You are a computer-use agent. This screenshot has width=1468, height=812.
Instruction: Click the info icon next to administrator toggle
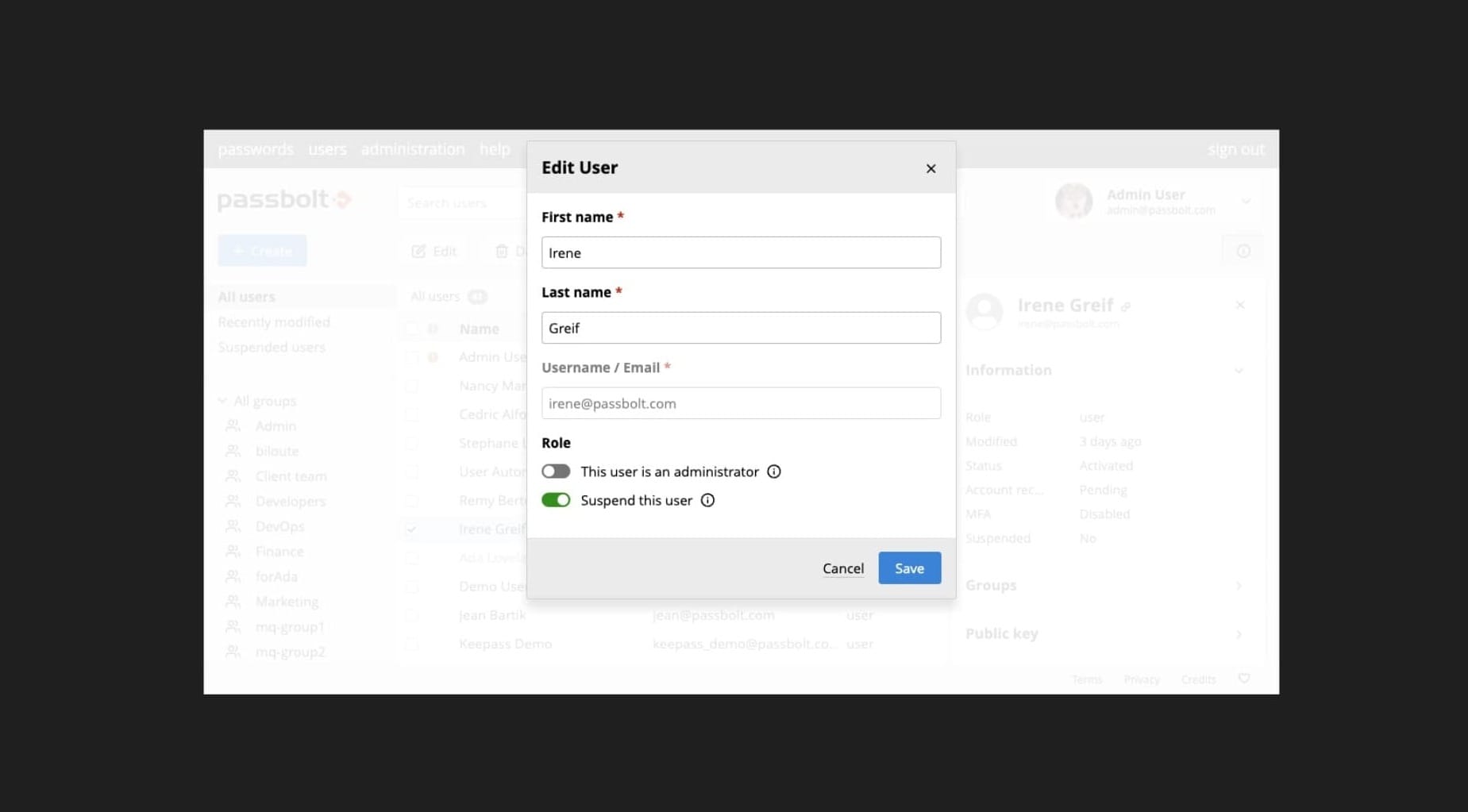pos(773,471)
